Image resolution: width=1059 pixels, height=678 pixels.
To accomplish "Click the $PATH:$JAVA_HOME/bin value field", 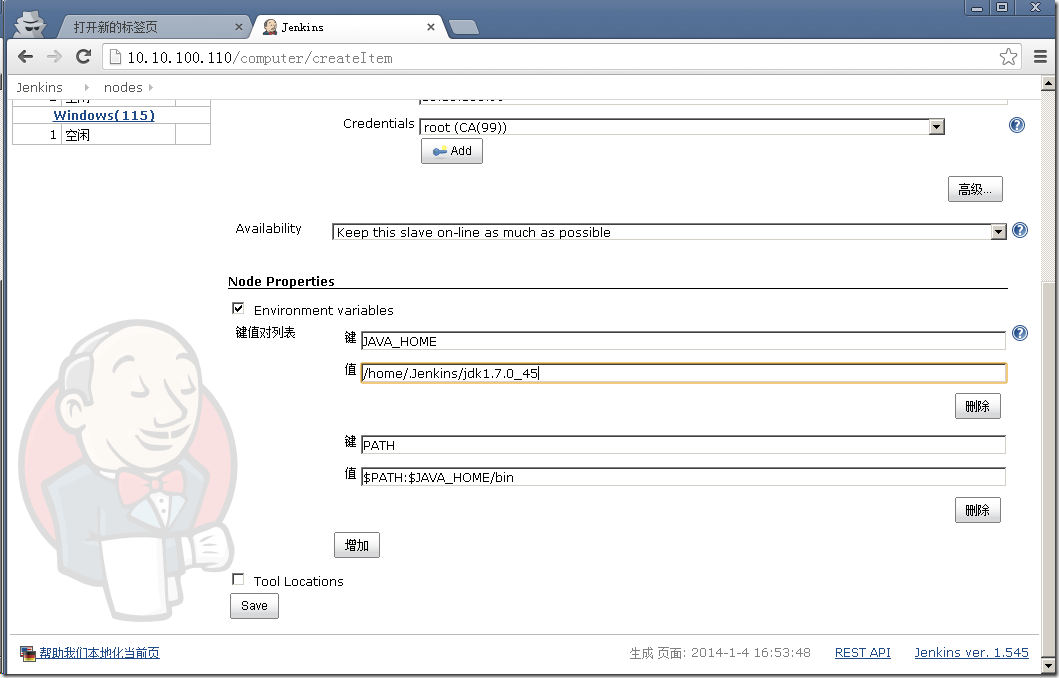I will coord(683,477).
